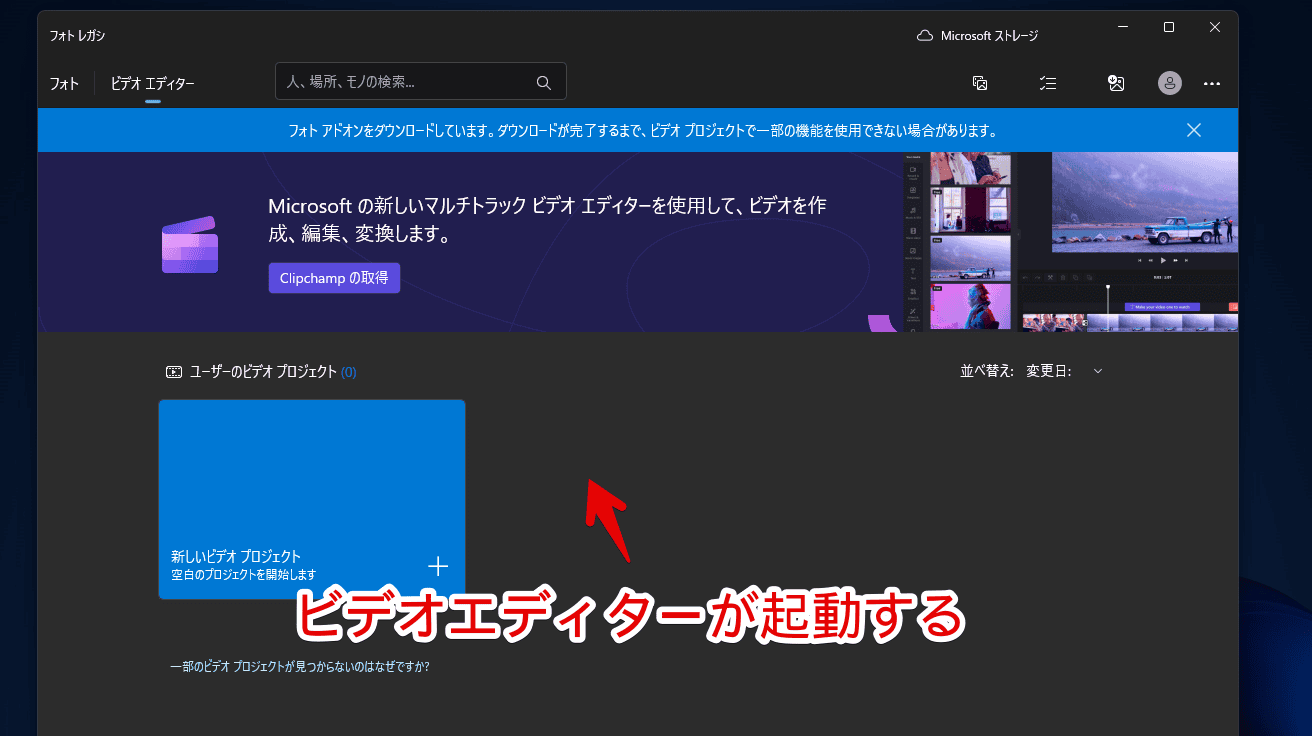Click the search box 人、場所、モノの検索
Viewport: 1312px width, 736px height.
(421, 82)
